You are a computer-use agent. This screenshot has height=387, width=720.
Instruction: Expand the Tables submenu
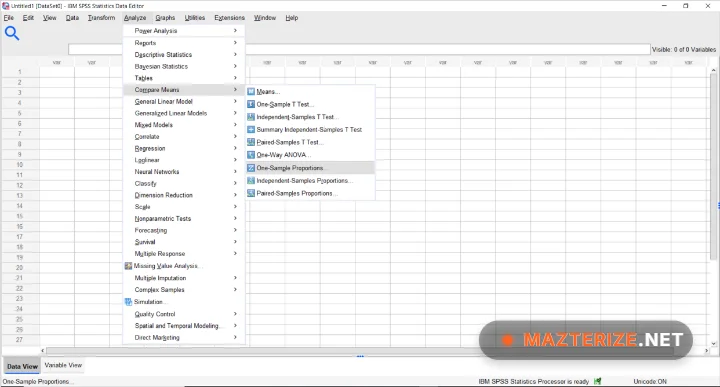click(x=184, y=78)
